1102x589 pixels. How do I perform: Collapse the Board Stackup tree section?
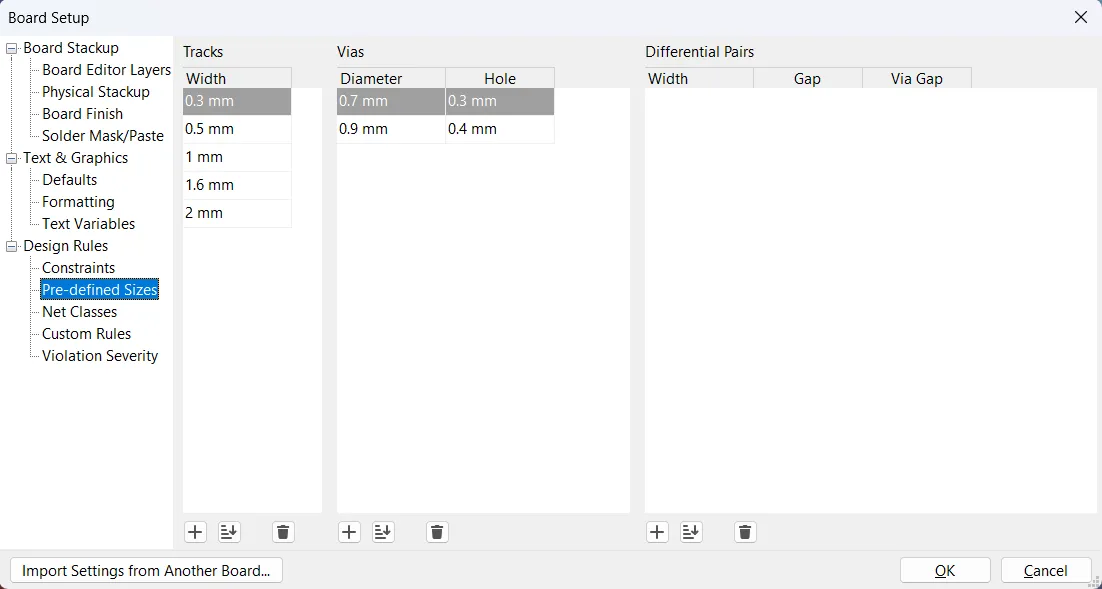click(12, 48)
